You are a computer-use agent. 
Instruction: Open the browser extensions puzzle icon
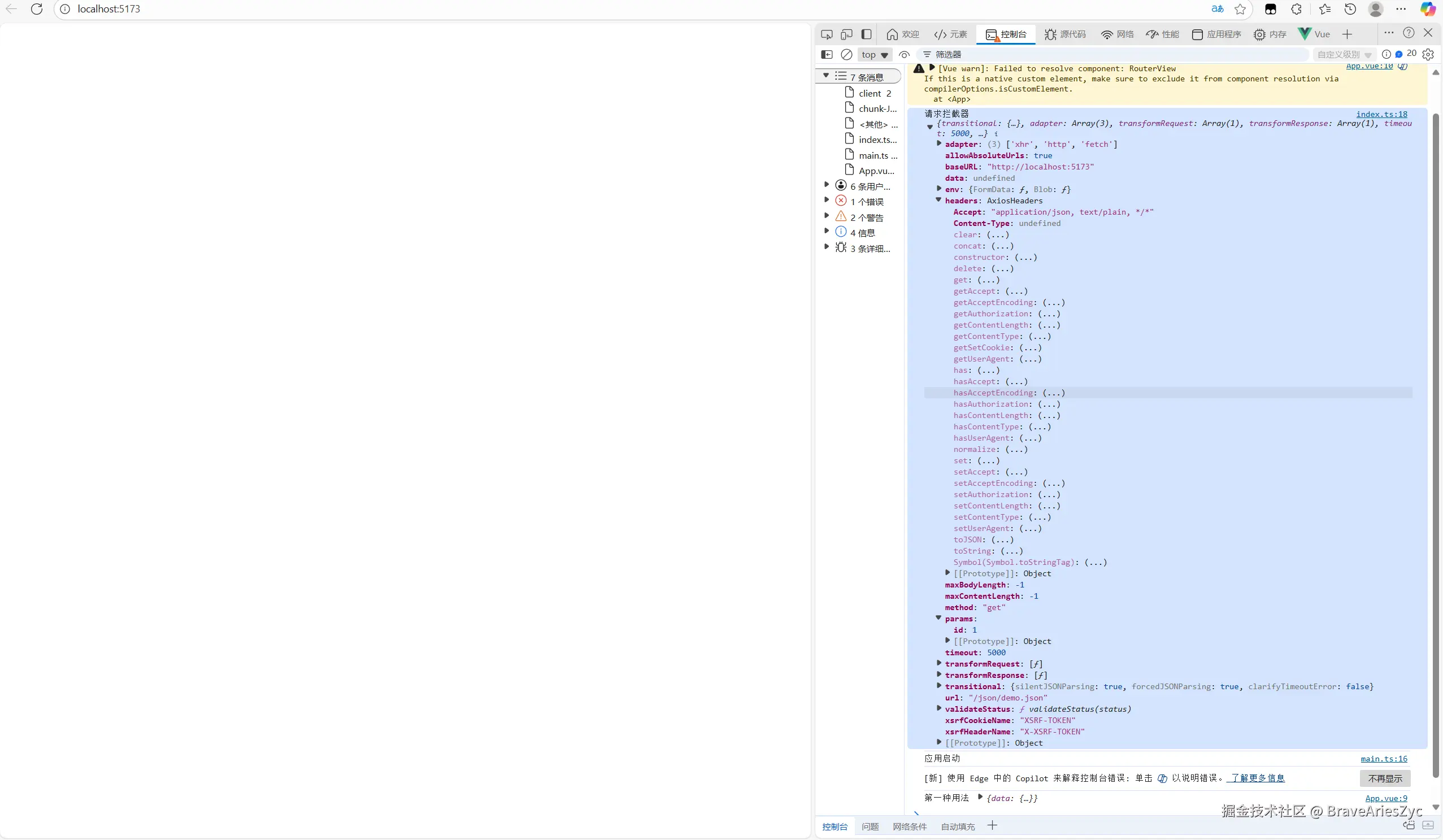[1297, 9]
